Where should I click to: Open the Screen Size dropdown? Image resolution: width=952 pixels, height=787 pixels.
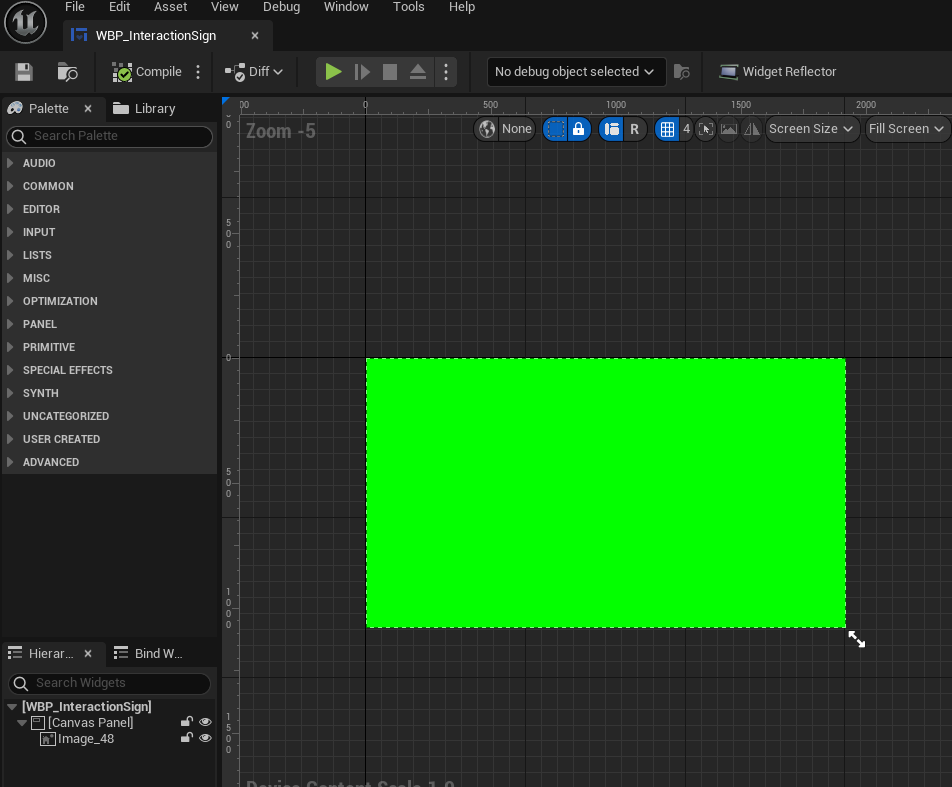[811, 129]
